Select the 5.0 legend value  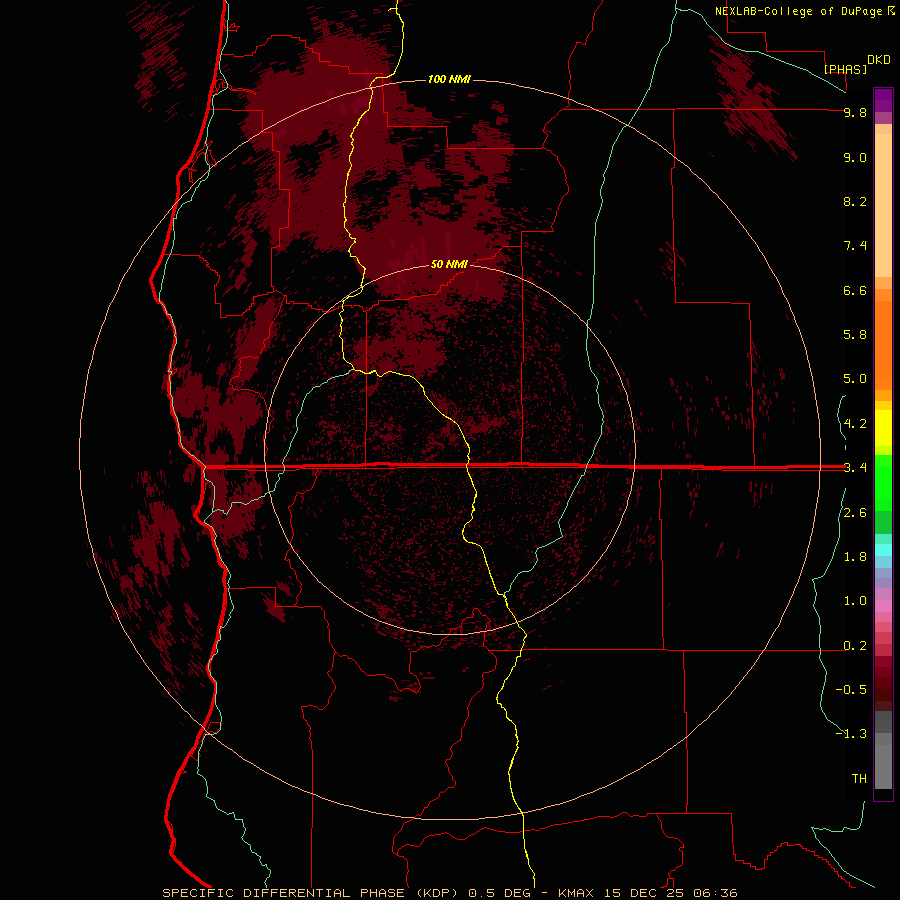click(855, 379)
